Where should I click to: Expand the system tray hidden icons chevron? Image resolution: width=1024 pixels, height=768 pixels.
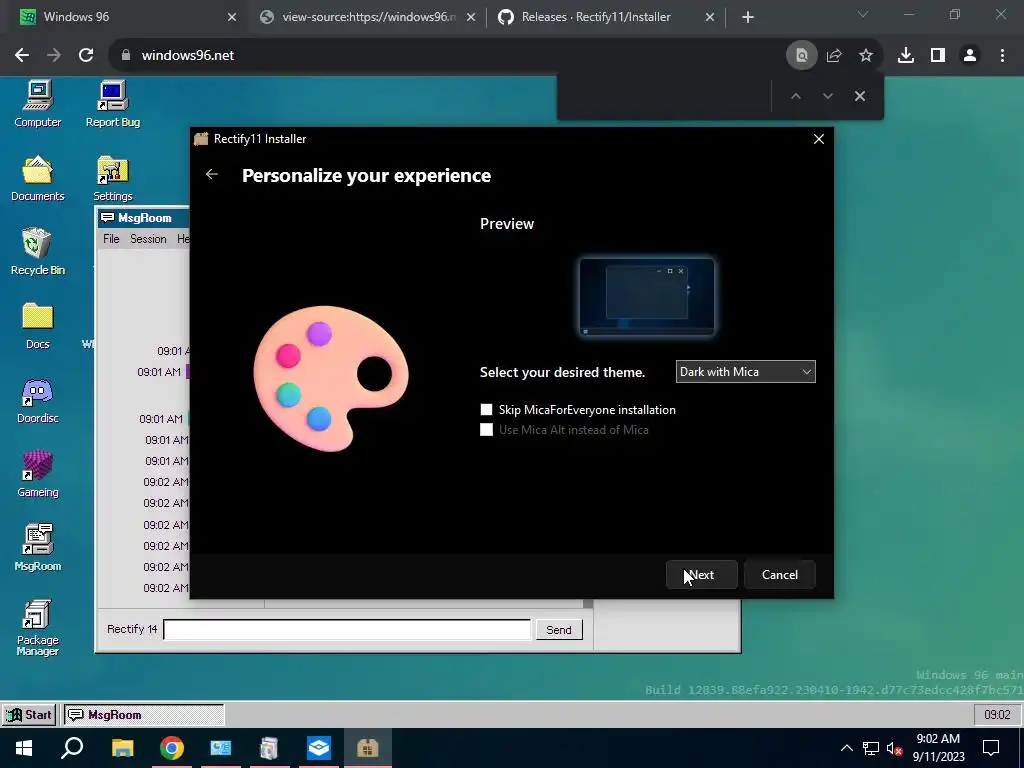pyautogui.click(x=846, y=748)
